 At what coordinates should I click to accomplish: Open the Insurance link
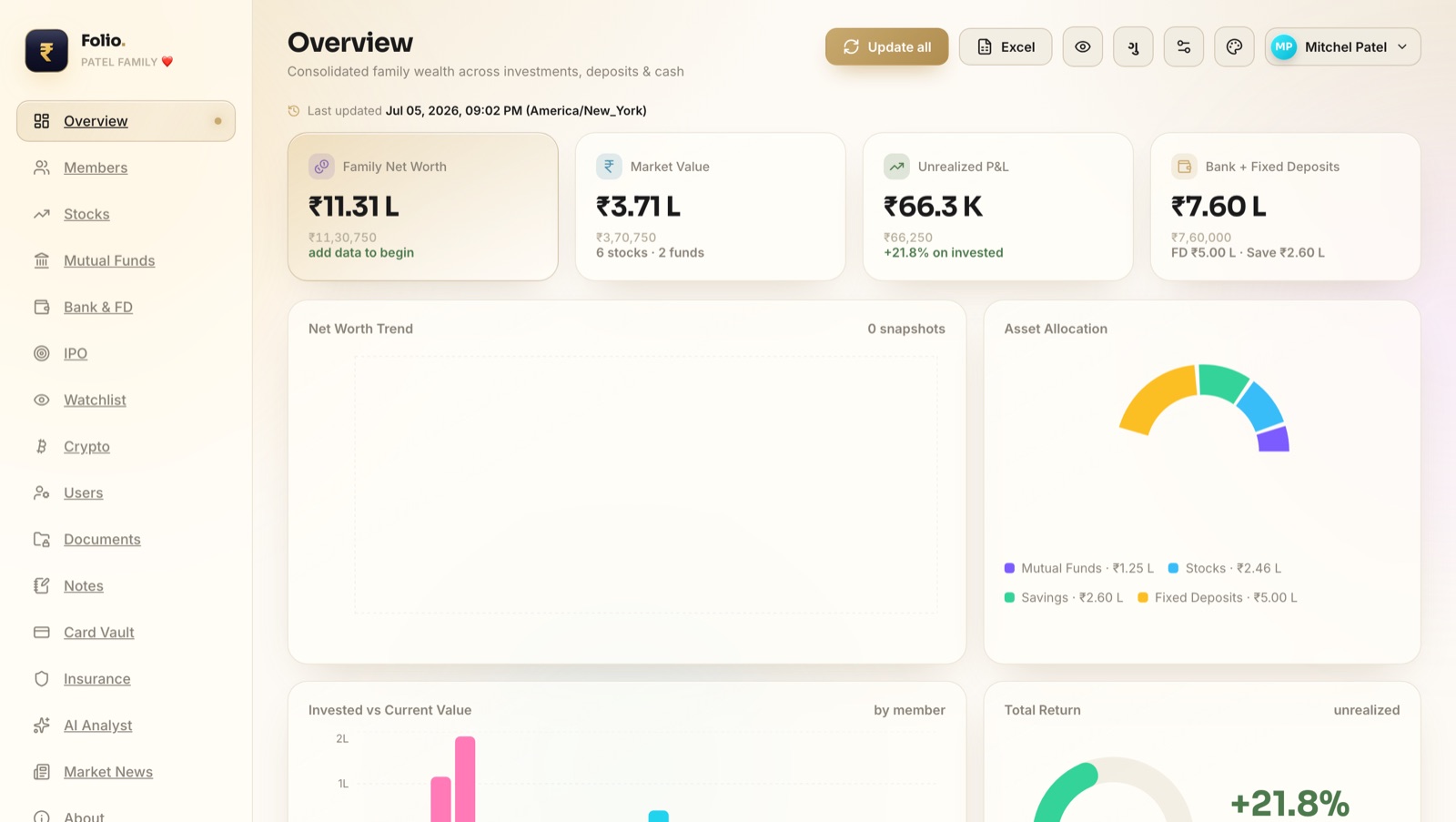tap(97, 678)
